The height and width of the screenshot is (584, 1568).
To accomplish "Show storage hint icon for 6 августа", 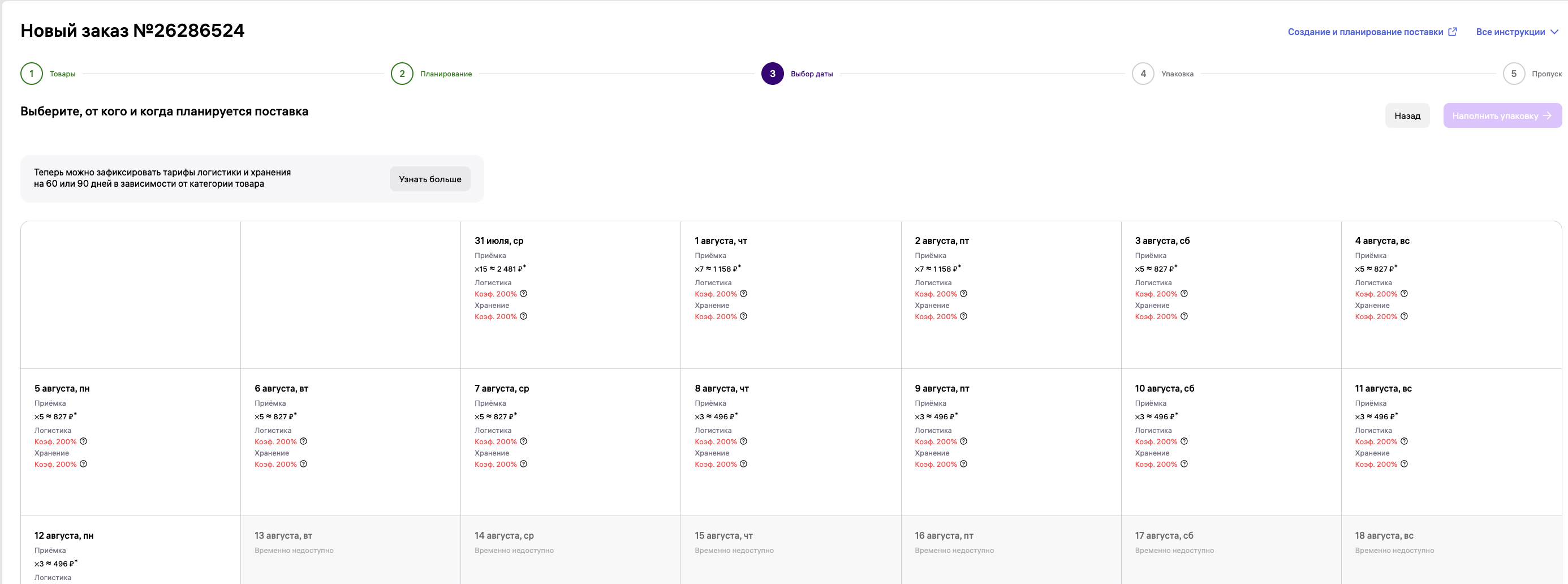I will 303,463.
